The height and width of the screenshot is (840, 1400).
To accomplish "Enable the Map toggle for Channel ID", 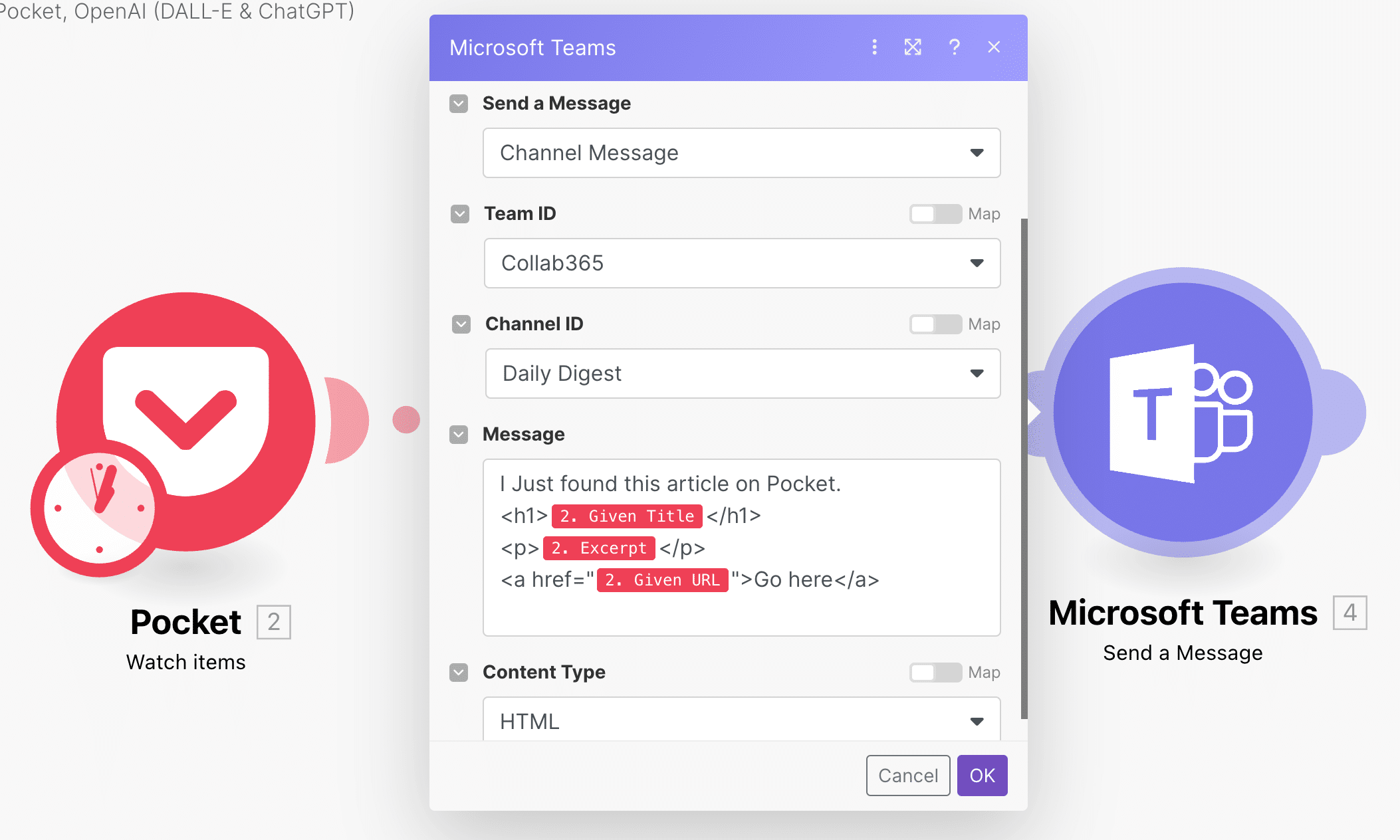I will (934, 324).
